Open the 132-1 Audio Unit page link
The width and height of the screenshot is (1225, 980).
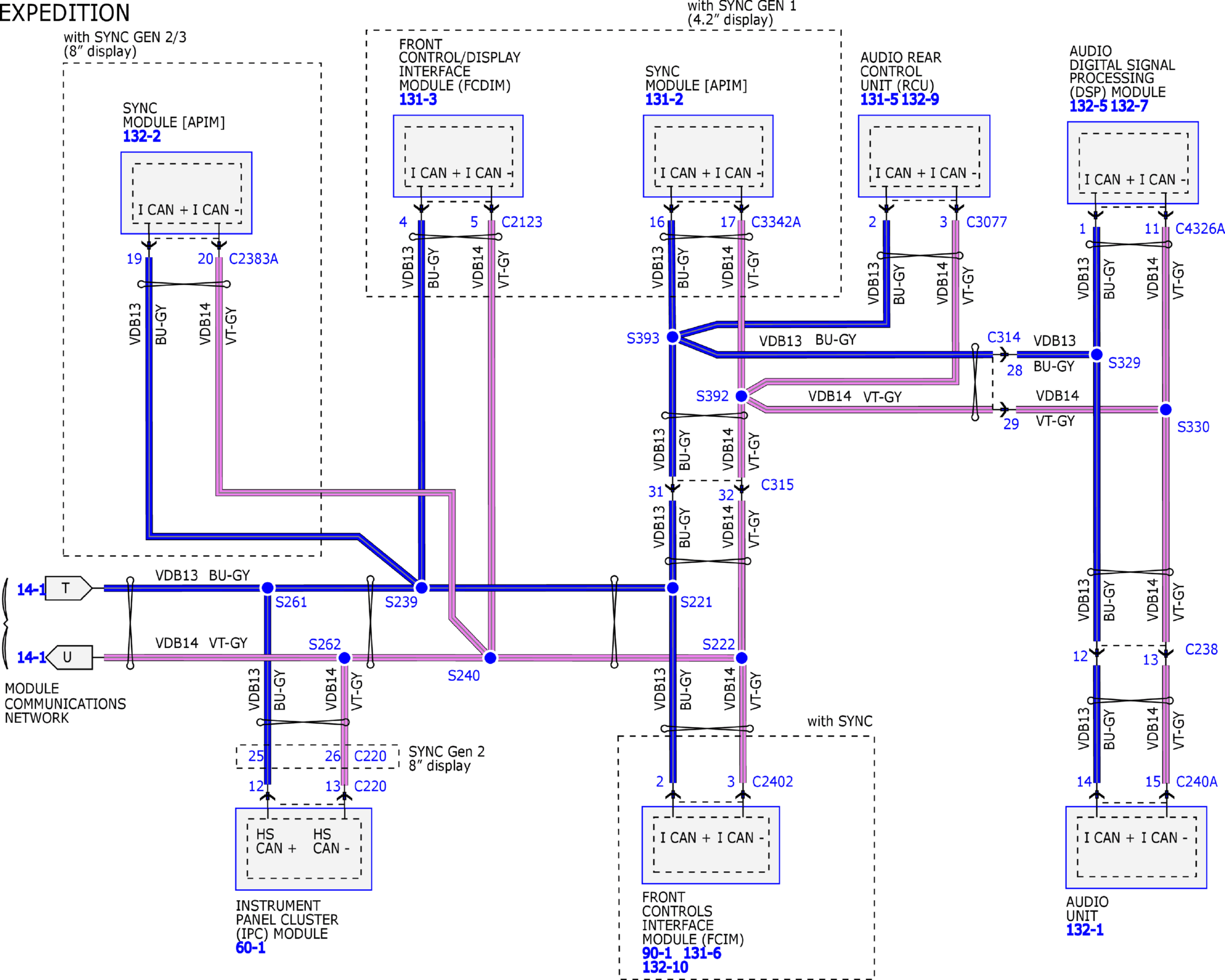1084,930
